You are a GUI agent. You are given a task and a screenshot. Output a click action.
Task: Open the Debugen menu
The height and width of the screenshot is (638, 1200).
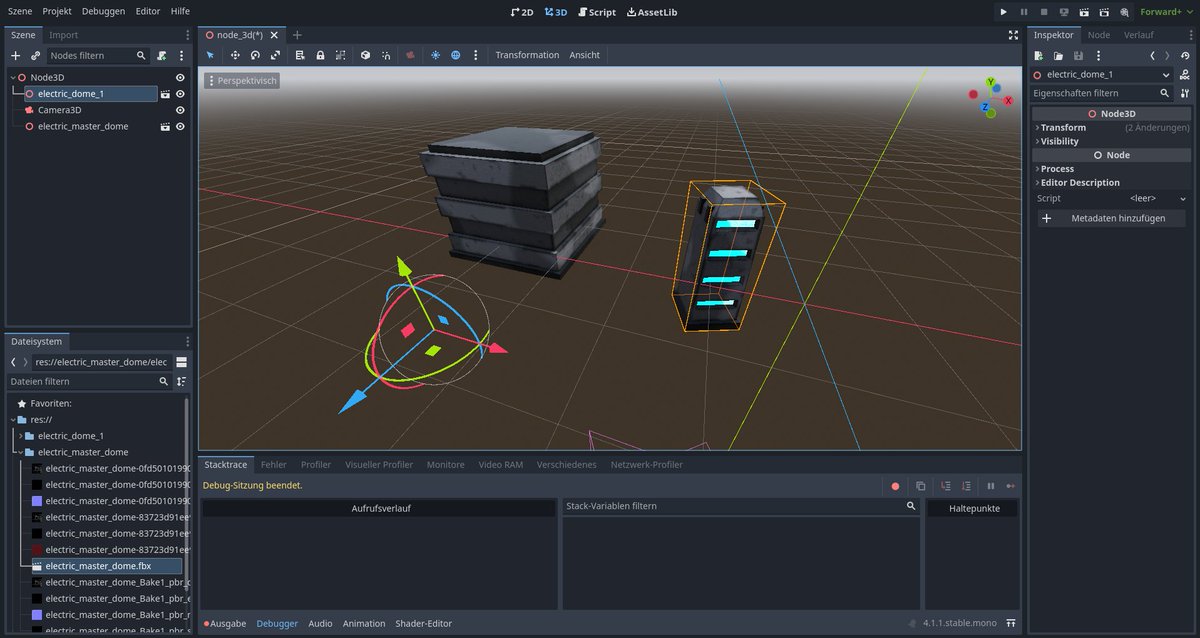[x=103, y=11]
